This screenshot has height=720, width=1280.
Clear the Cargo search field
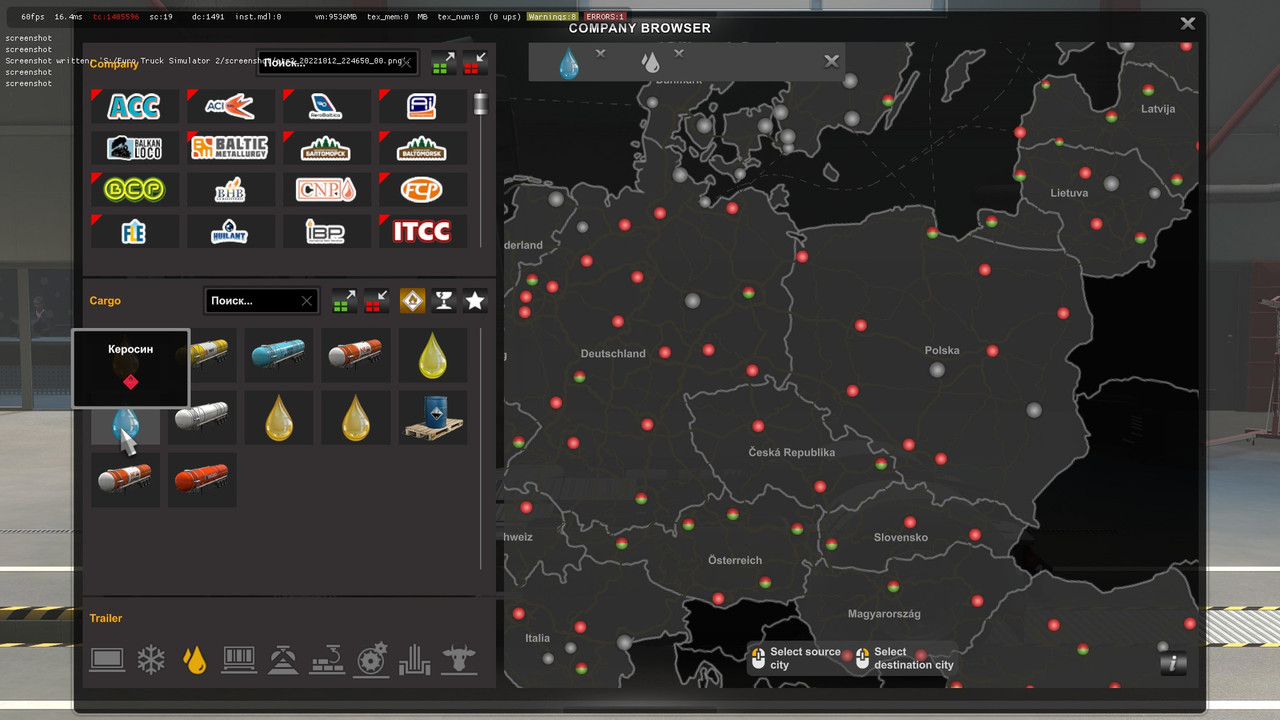(306, 301)
